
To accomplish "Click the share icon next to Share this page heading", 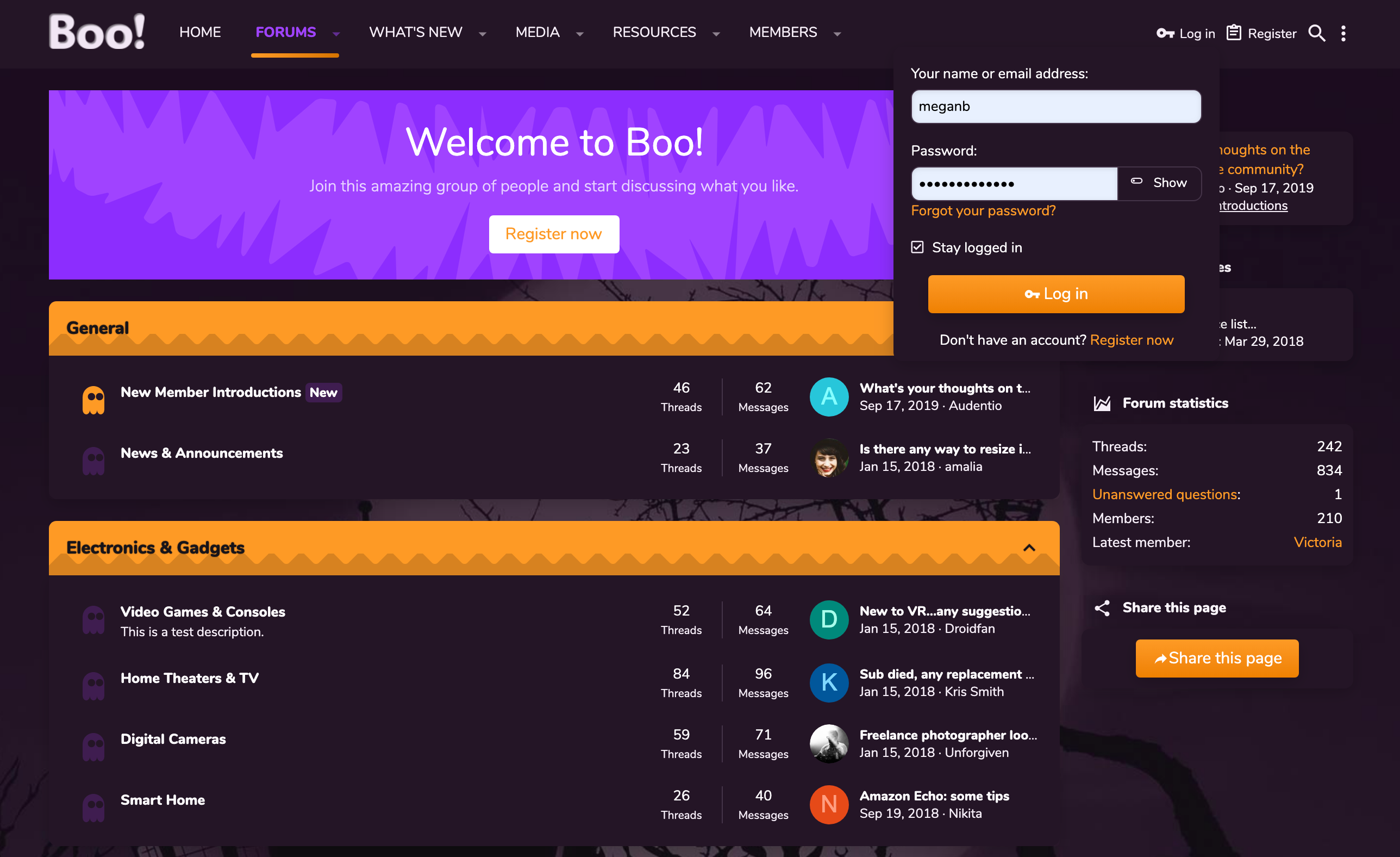I will [1102, 608].
